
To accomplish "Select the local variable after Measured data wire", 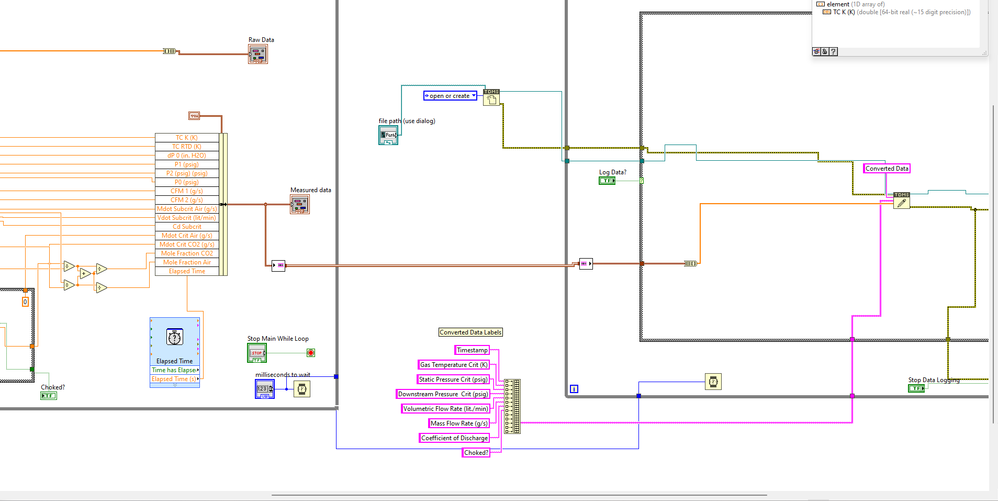I will coord(279,265).
